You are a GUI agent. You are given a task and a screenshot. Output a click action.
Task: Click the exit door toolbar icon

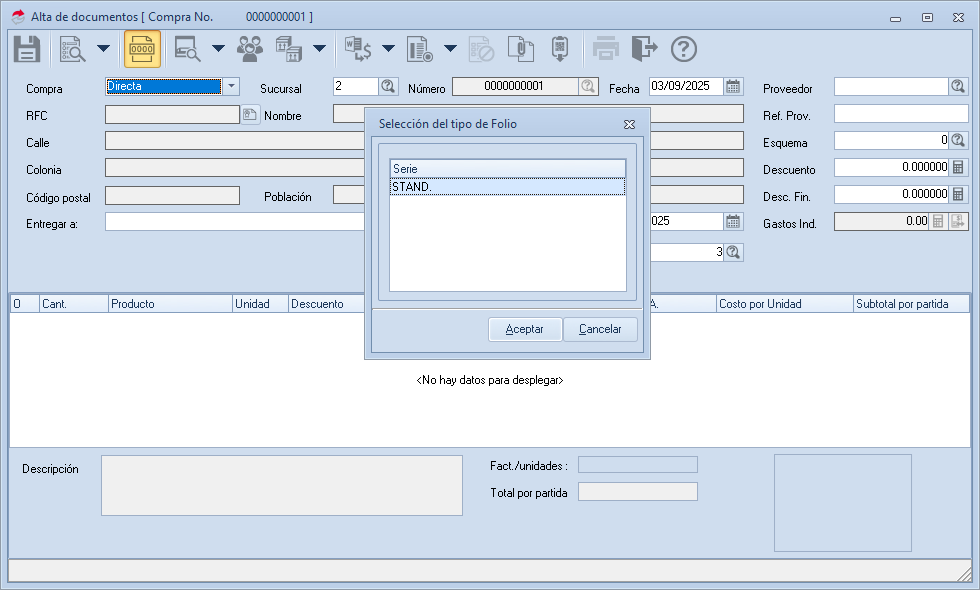click(645, 48)
